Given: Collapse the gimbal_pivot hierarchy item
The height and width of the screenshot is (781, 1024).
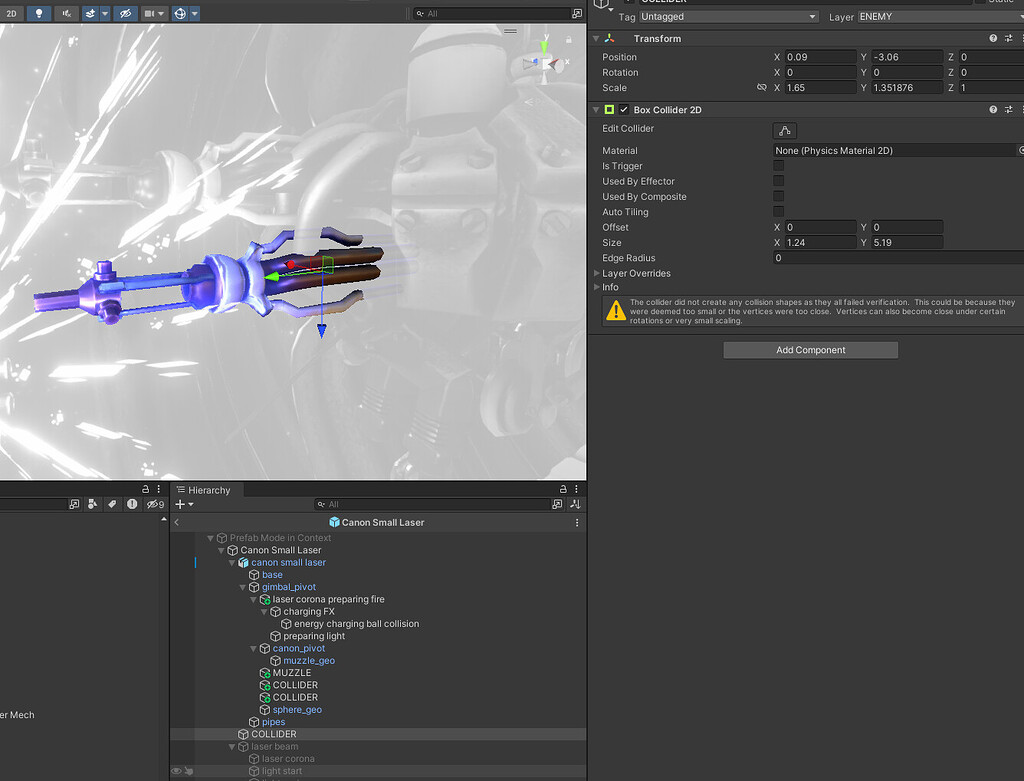Looking at the screenshot, I should (x=243, y=587).
